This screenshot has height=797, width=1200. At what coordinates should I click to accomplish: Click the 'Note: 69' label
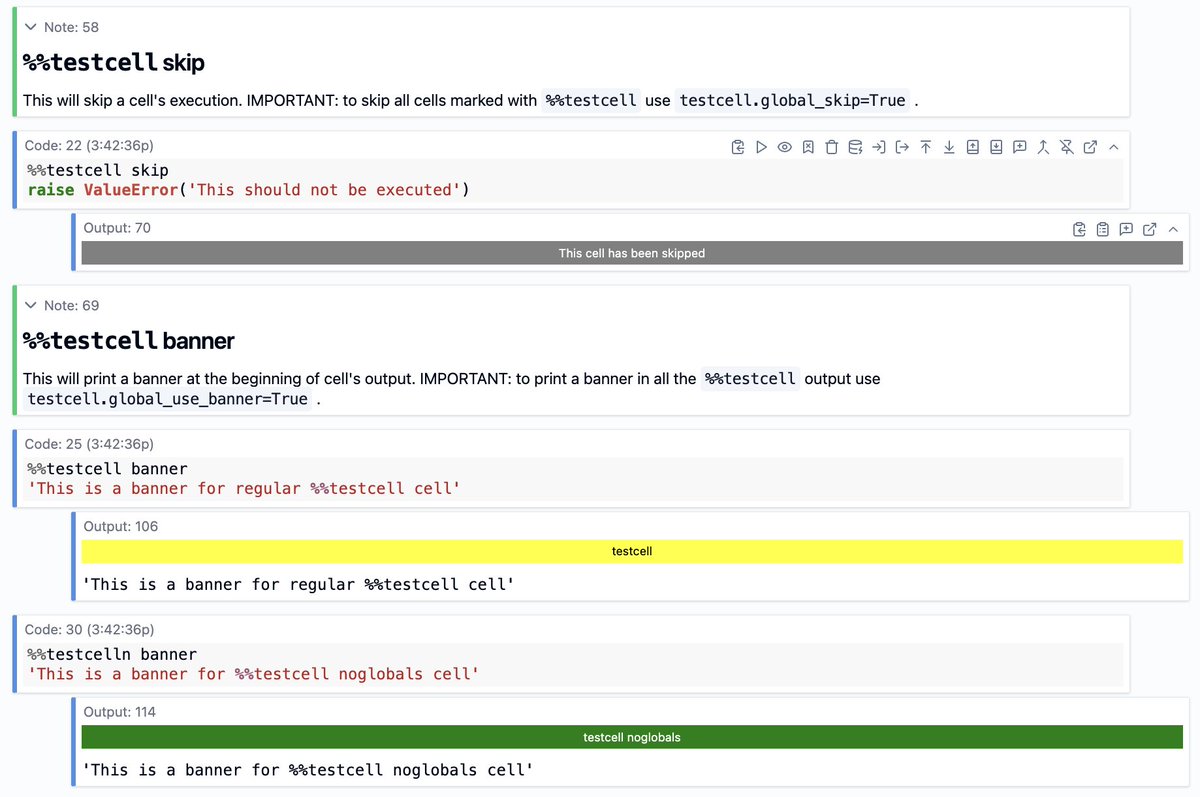[71, 305]
